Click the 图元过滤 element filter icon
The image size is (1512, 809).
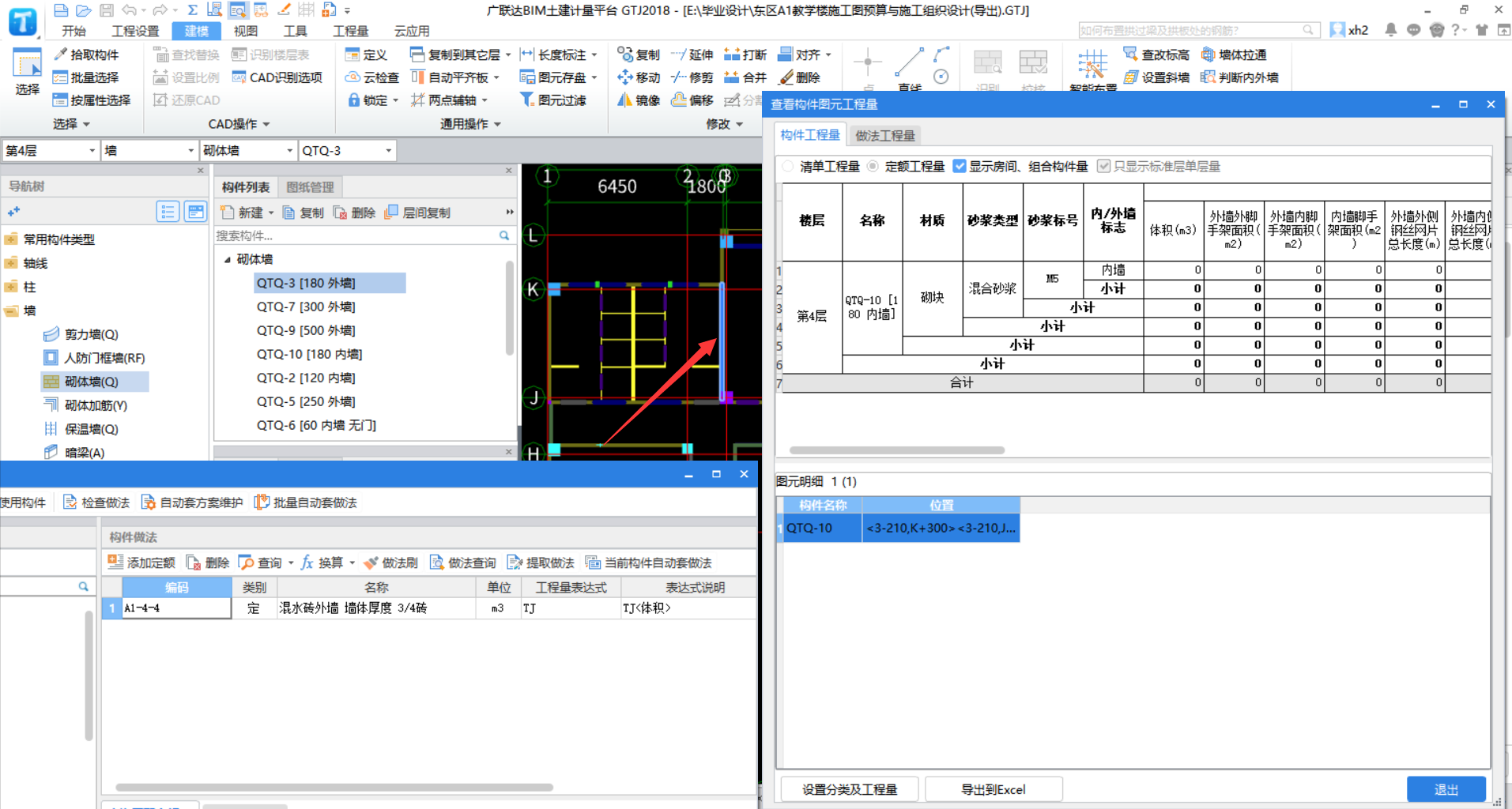(527, 100)
